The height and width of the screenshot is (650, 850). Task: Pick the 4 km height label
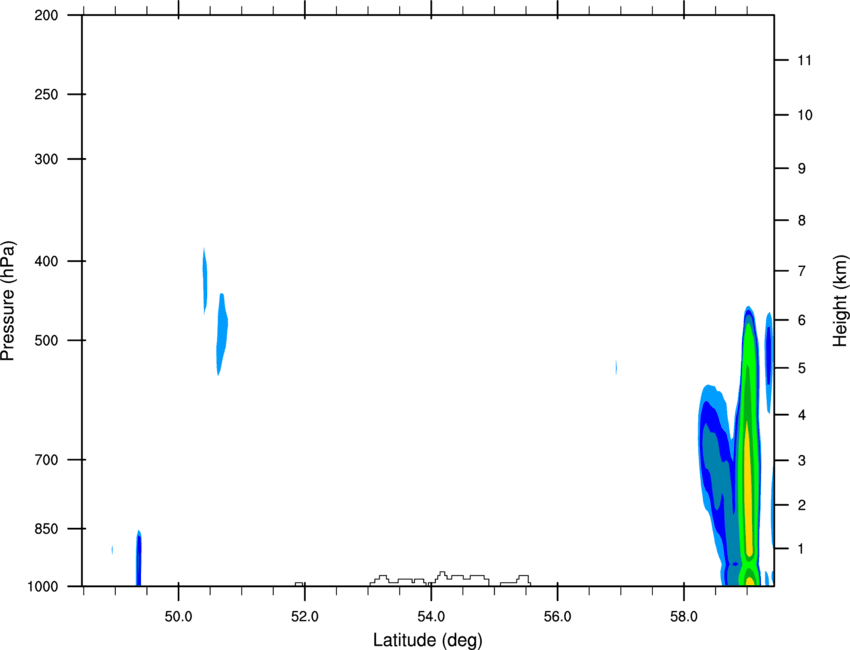[801, 415]
